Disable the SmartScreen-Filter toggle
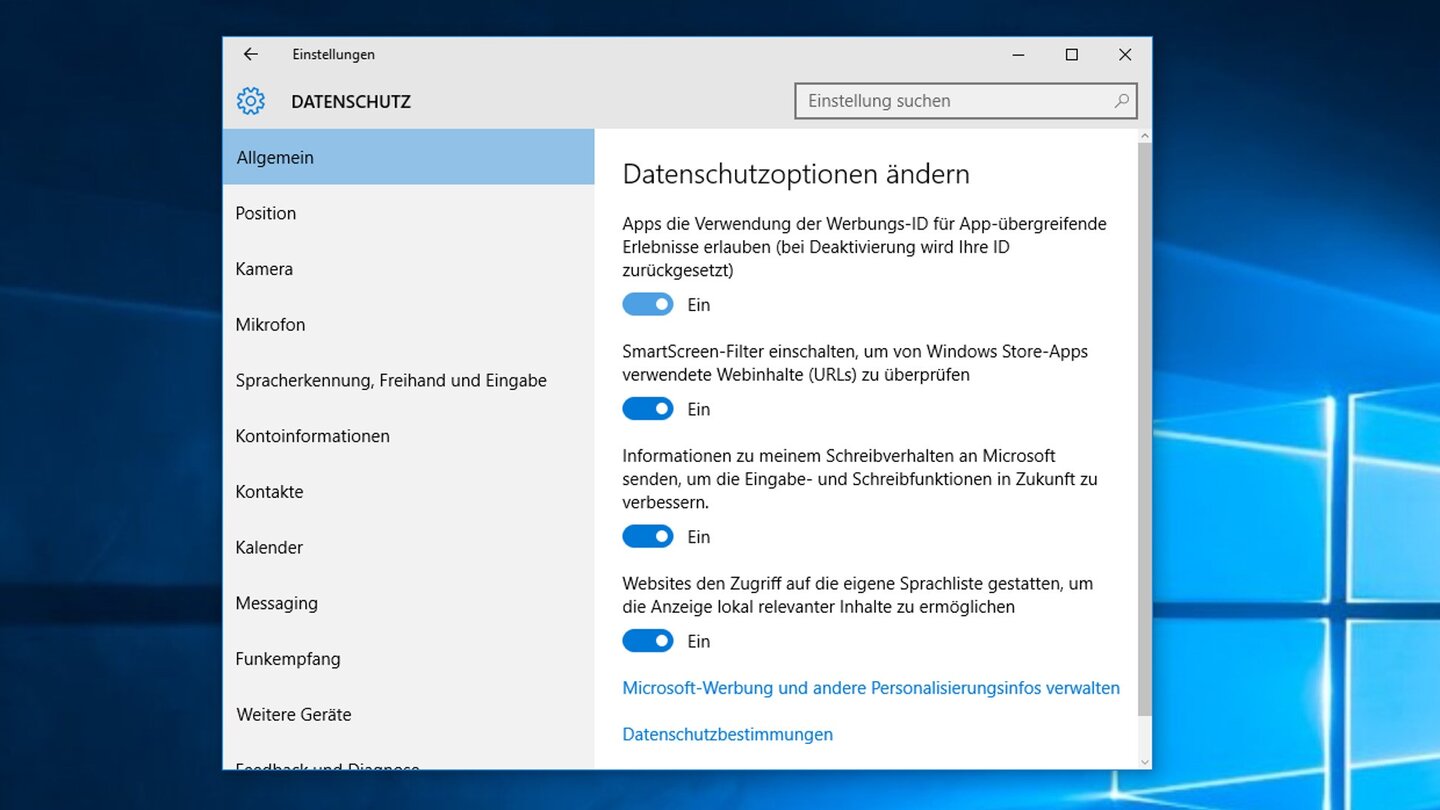The height and width of the screenshot is (810, 1440). 648,409
